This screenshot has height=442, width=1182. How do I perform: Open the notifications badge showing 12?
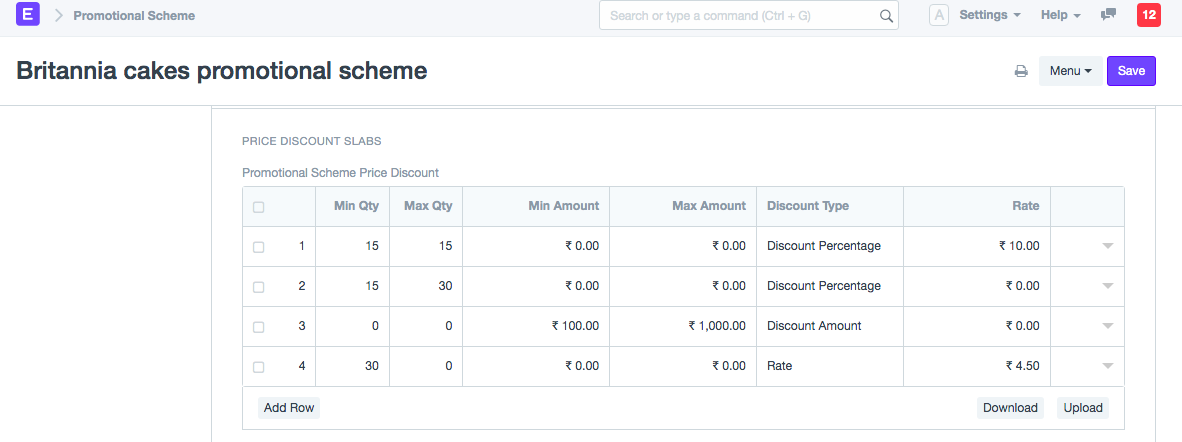[1148, 15]
